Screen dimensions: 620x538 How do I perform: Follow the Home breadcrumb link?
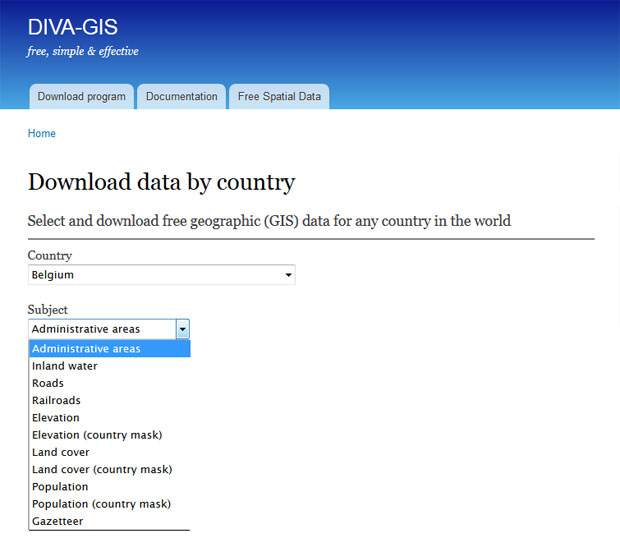point(42,133)
